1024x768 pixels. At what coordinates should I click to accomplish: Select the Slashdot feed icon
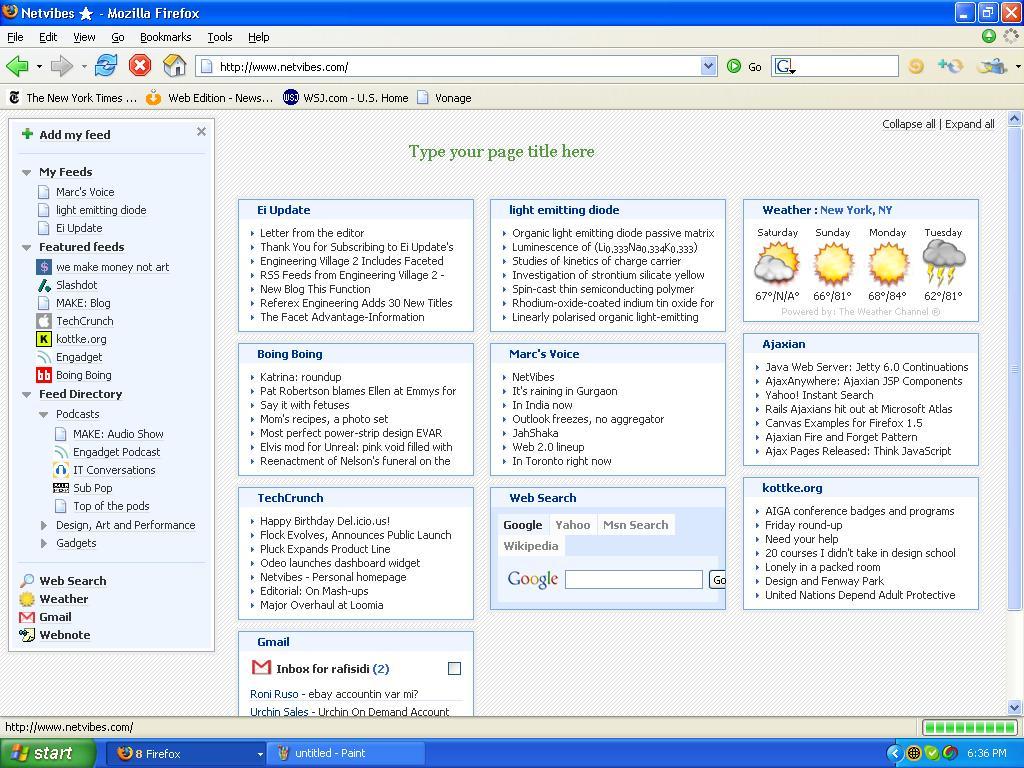[x=44, y=285]
